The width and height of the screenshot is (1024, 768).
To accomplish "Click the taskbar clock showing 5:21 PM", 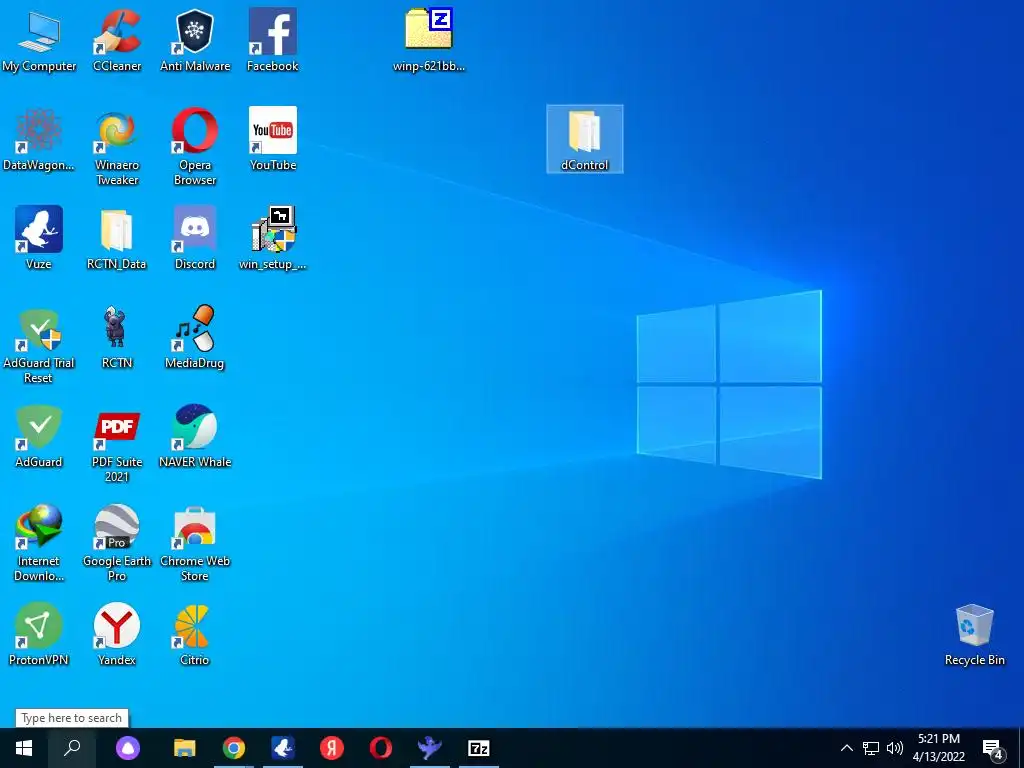I will click(x=938, y=748).
